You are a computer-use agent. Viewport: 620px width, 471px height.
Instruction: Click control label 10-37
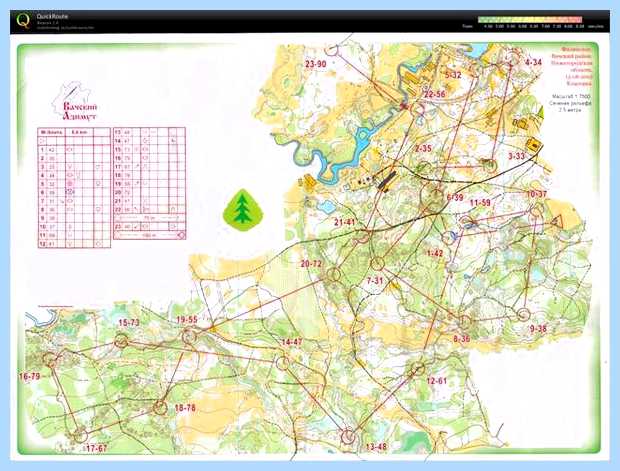537,194
